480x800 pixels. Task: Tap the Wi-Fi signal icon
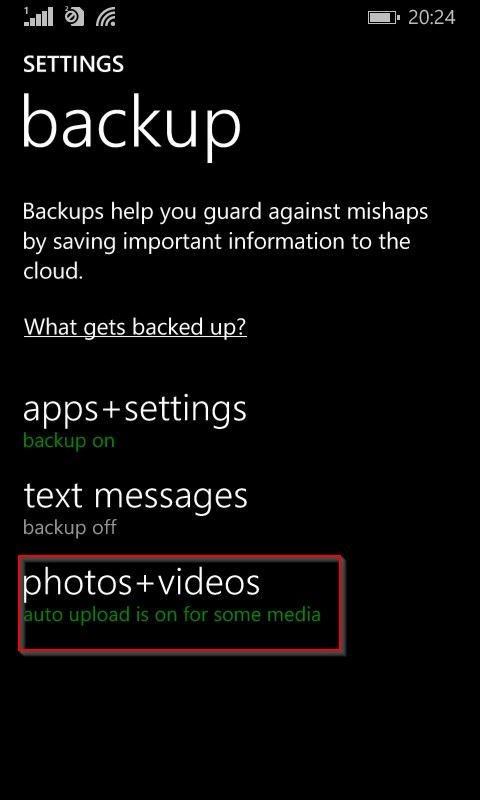click(105, 18)
